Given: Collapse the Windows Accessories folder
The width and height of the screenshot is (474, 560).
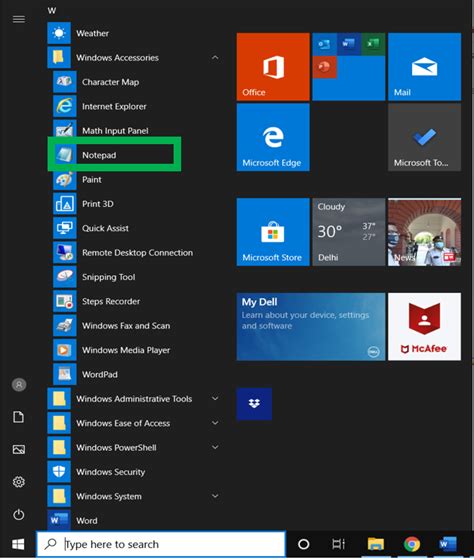Looking at the screenshot, I should click(x=215, y=58).
